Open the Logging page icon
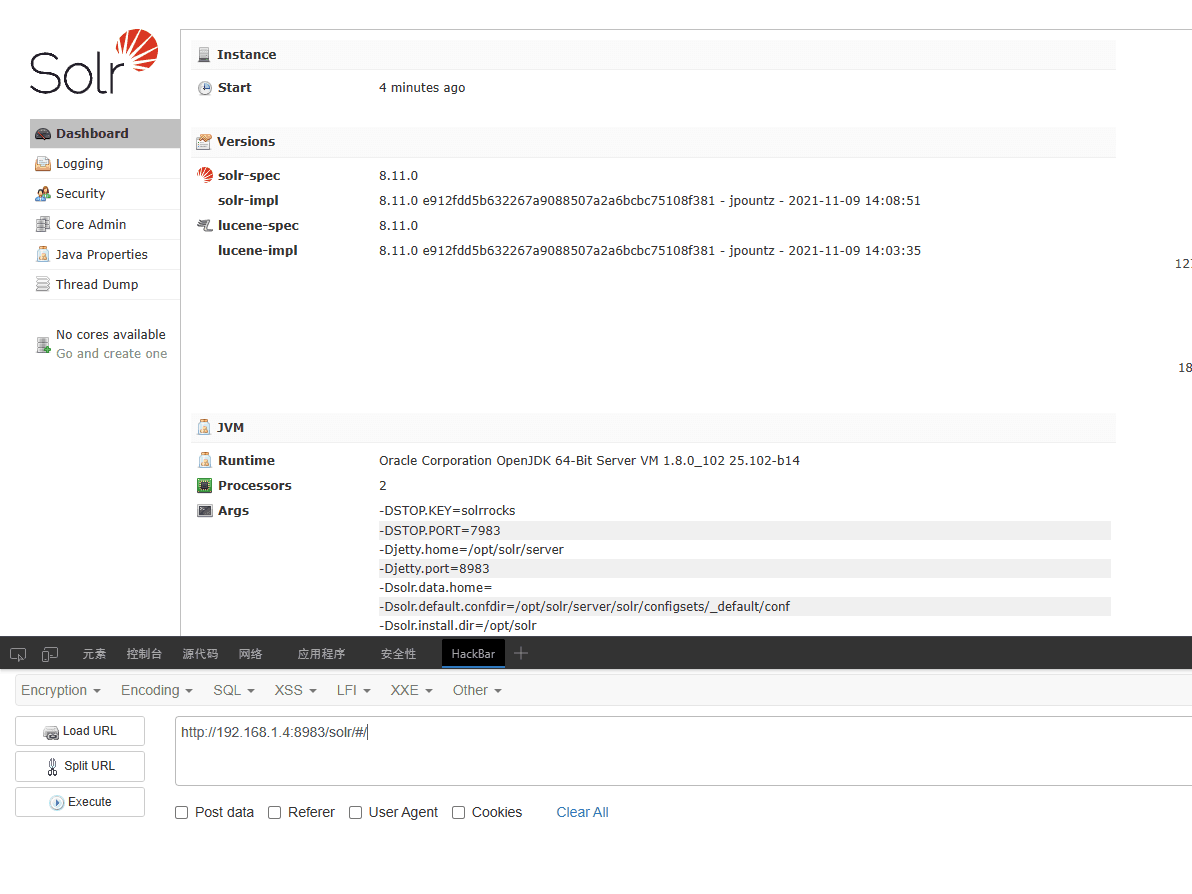The width and height of the screenshot is (1192, 894). (x=43, y=164)
